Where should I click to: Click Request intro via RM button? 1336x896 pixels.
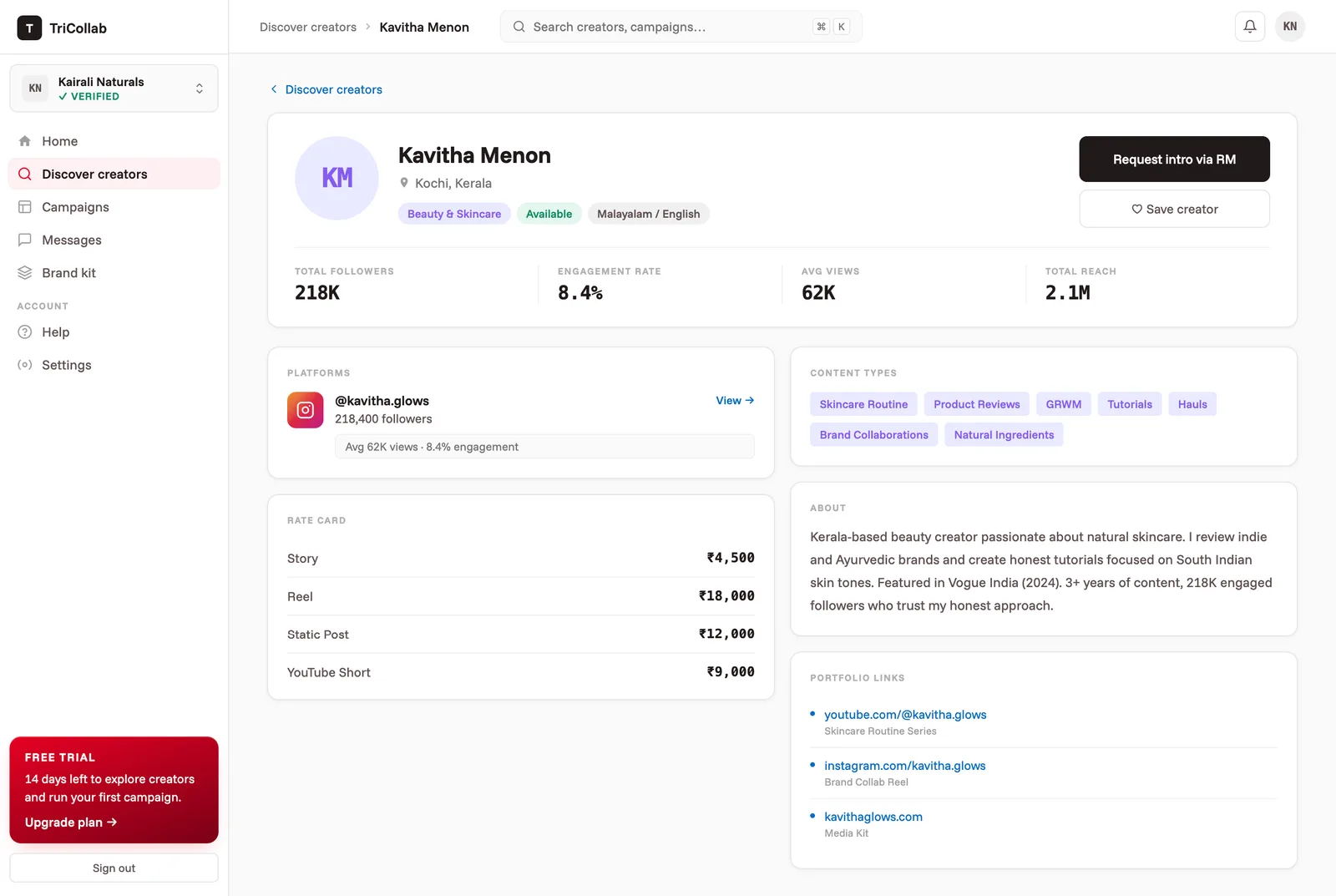(1174, 159)
